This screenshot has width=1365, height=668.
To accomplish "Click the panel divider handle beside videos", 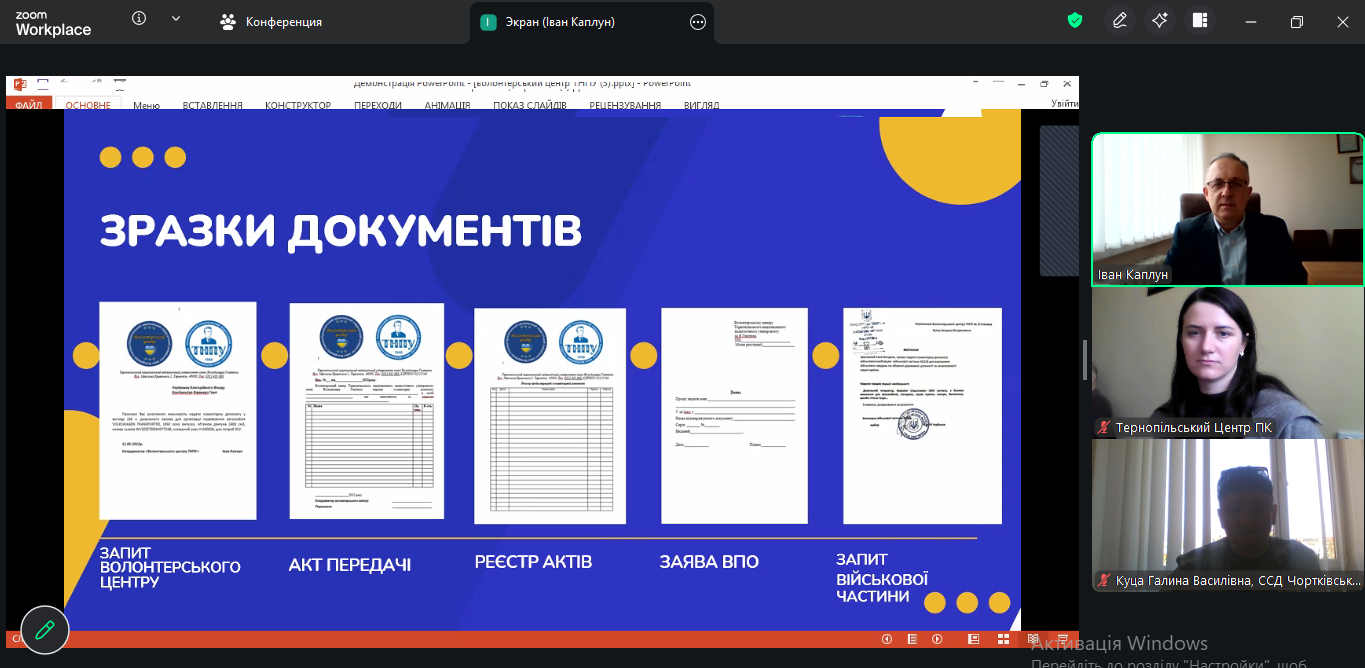I will tap(1085, 361).
